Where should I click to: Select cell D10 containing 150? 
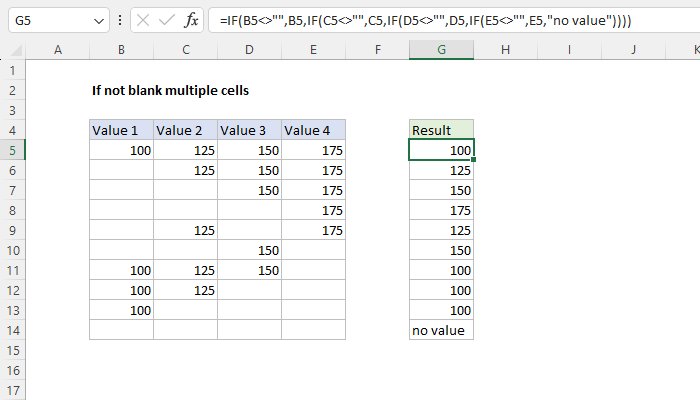(250, 250)
